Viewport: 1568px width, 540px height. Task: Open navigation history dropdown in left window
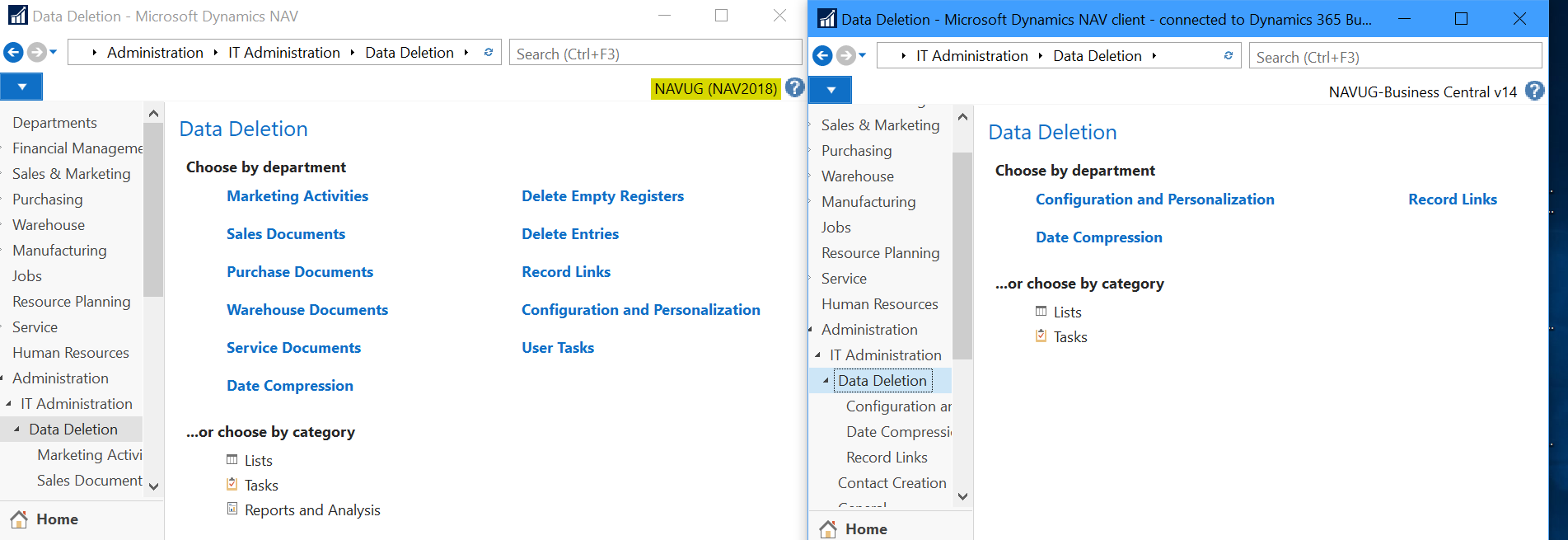coord(54,53)
